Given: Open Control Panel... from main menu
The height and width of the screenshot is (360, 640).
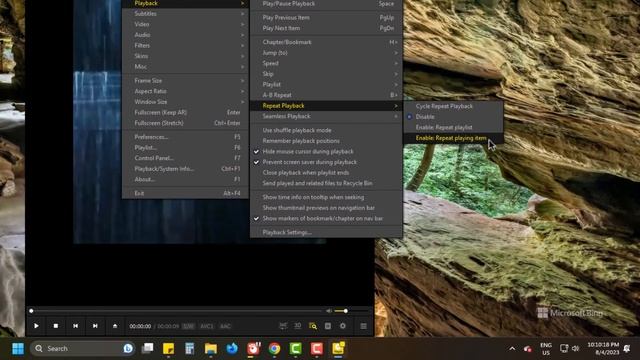Looking at the screenshot, I should [185, 158].
